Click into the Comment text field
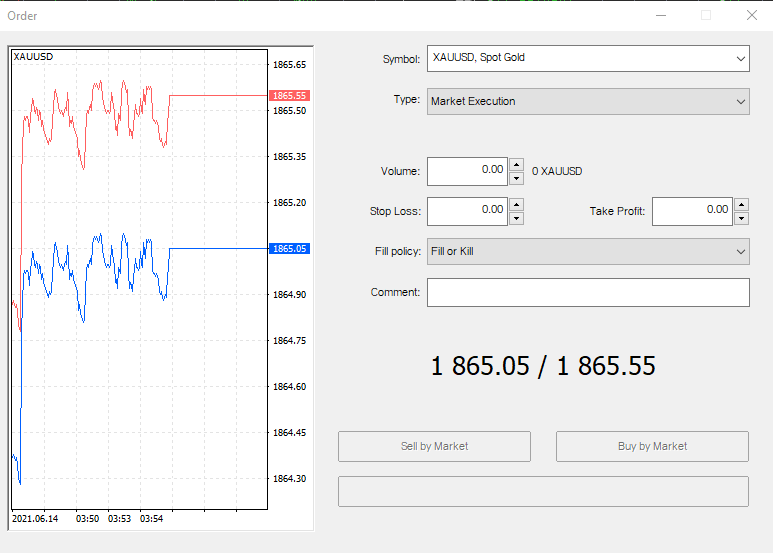The image size is (773, 553). click(x=588, y=292)
